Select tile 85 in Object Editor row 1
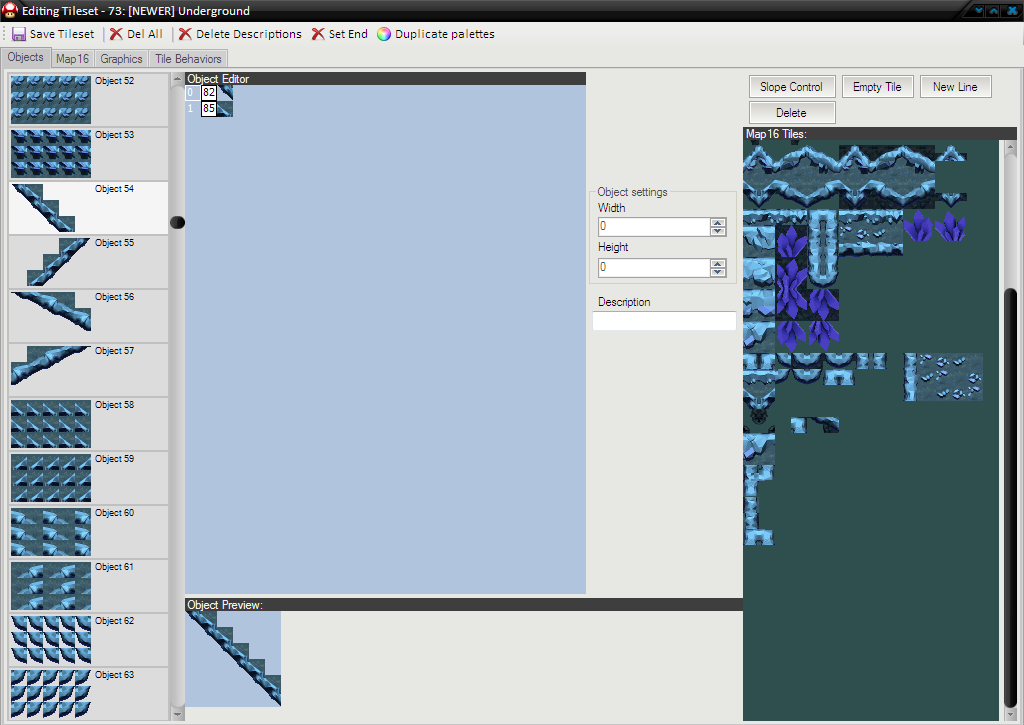1024x725 pixels. 209,108
